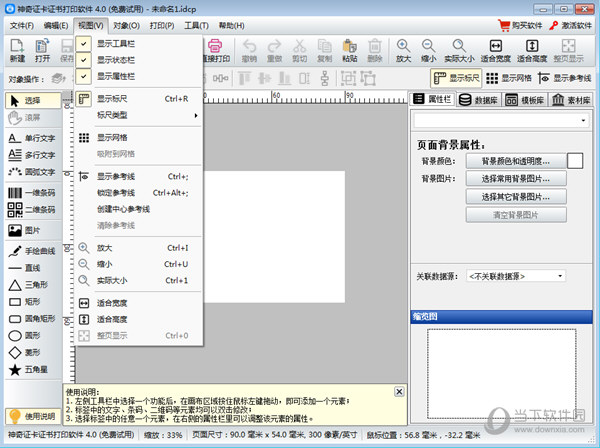600x448 pixels.
Task: Select the Freehand Curve tool (手绘曲线)
Action: [x=33, y=251]
